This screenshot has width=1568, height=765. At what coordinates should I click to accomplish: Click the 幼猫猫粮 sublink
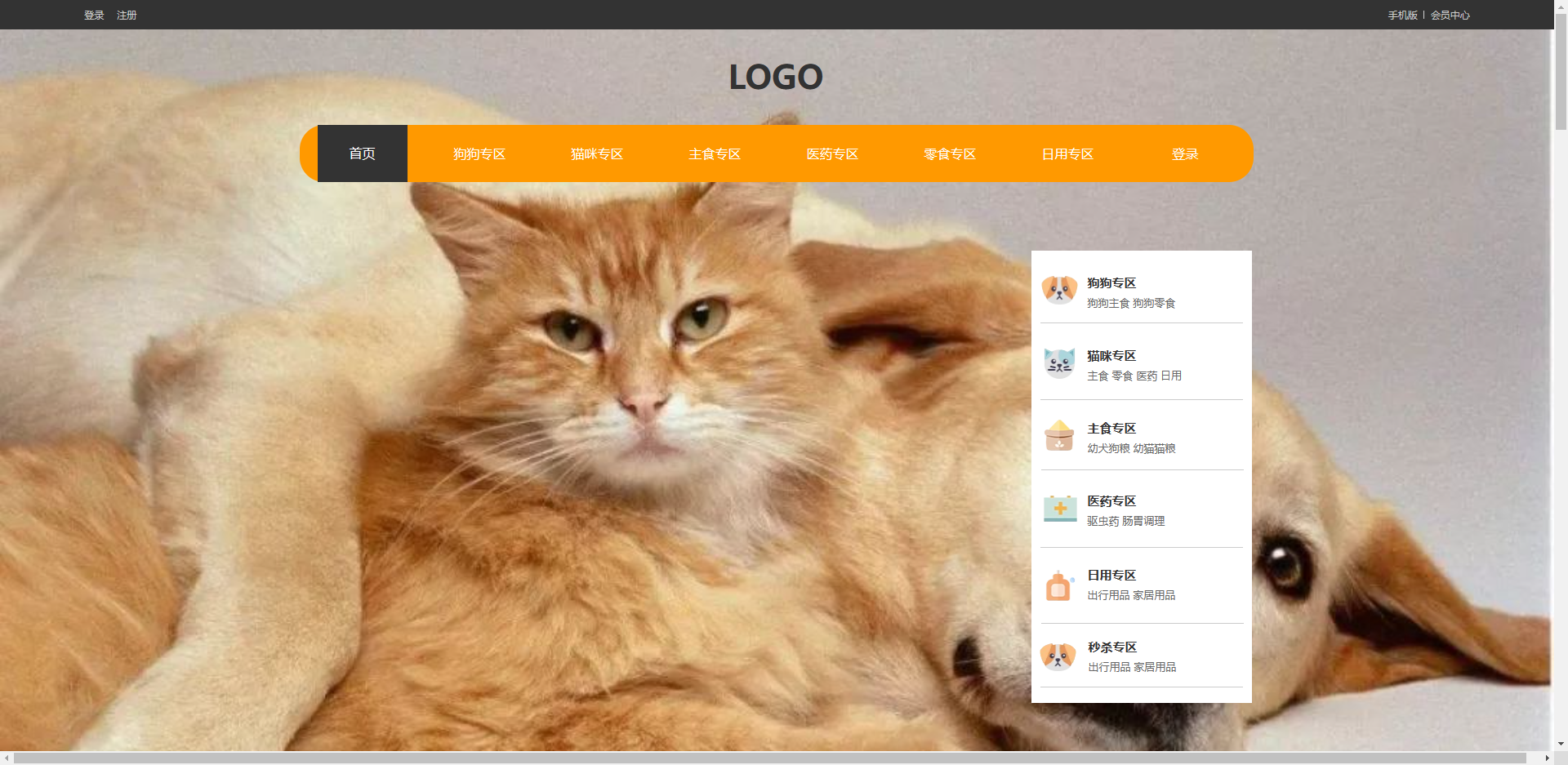click(x=1154, y=449)
